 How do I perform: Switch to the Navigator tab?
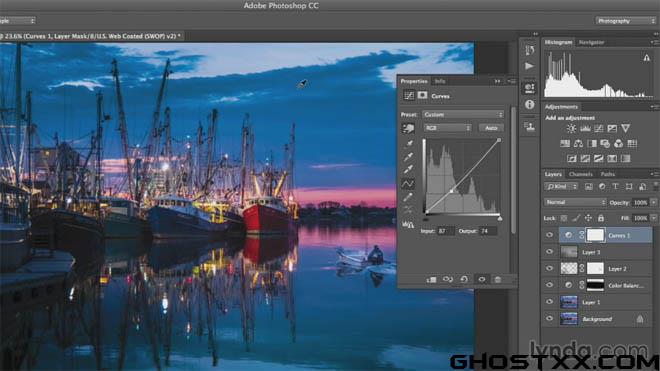[x=591, y=42]
